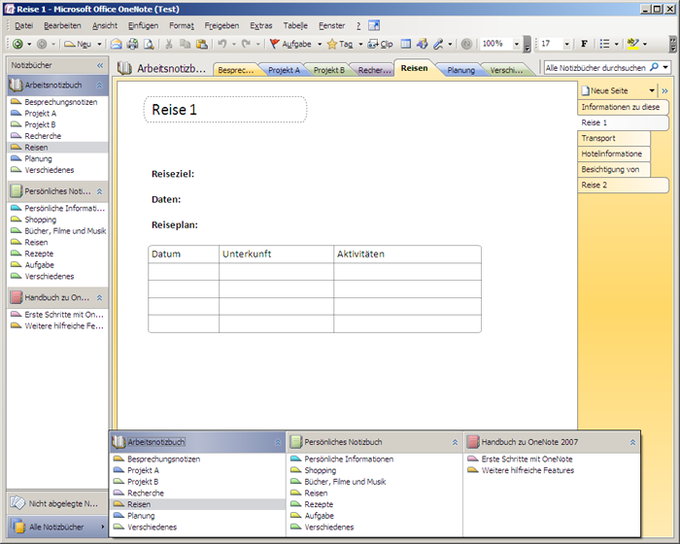The width and height of the screenshot is (680, 544).
Task: Collapse Persönliches Notizbuch in popup
Action: tap(455, 442)
